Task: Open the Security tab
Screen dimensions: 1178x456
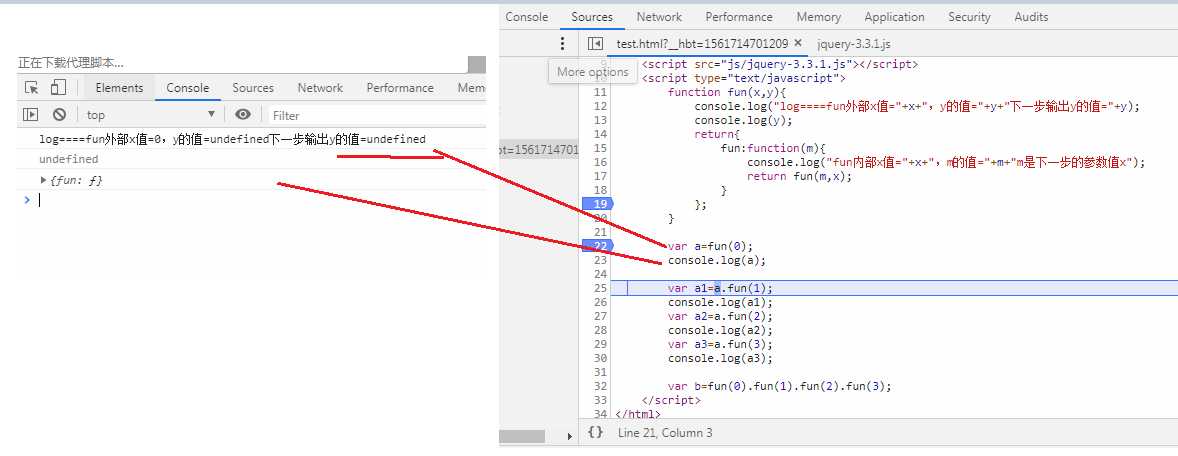Action: tap(969, 17)
